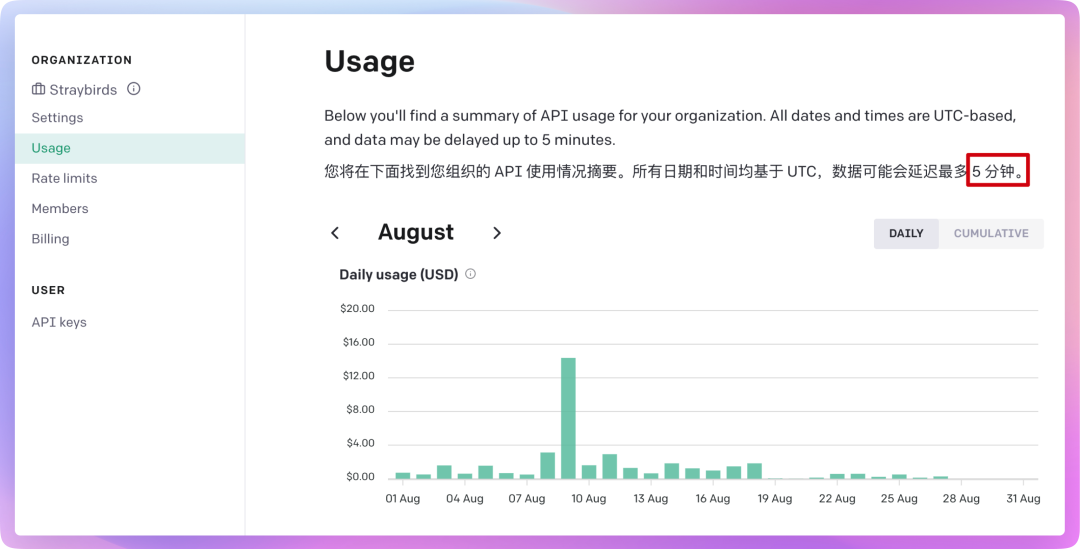Open API keys under User
1080x549 pixels.
(59, 322)
